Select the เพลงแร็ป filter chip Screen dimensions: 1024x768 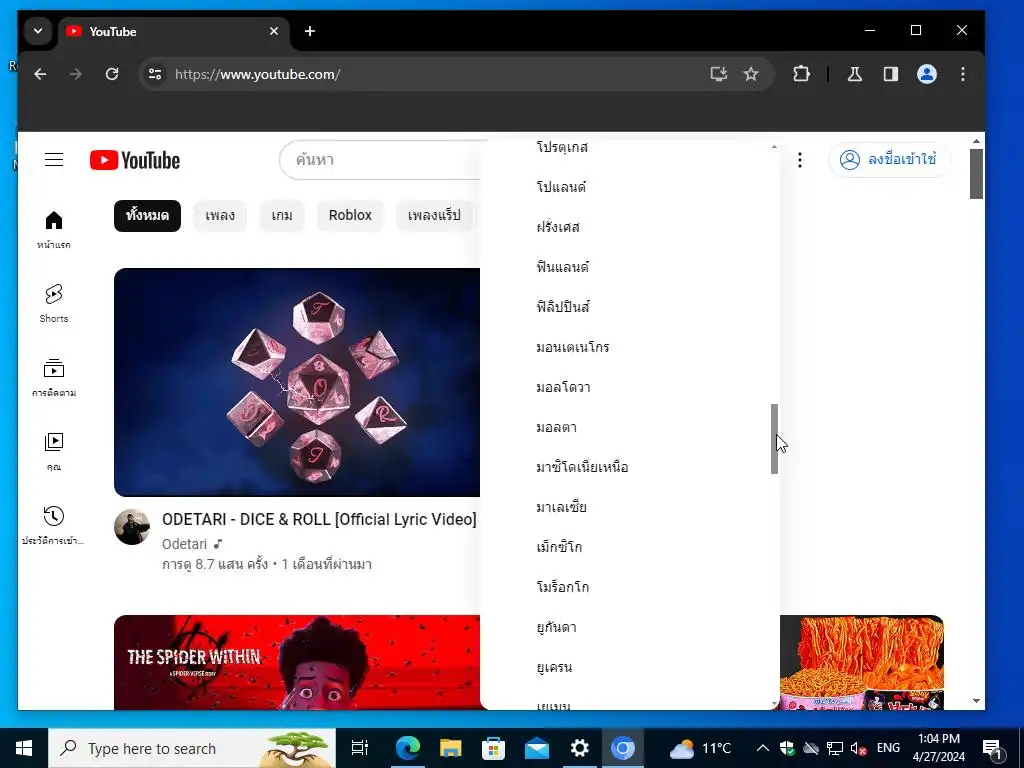coord(434,216)
